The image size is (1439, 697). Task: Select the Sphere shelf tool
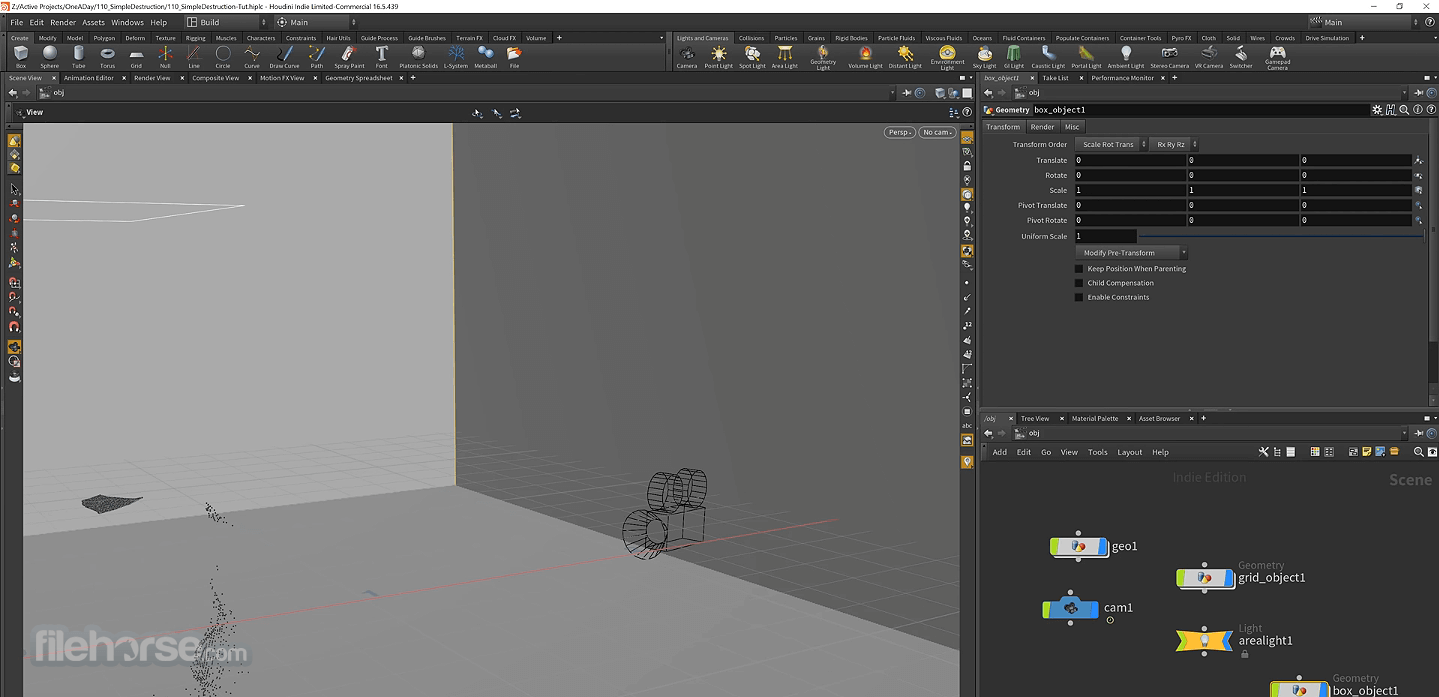50,56
